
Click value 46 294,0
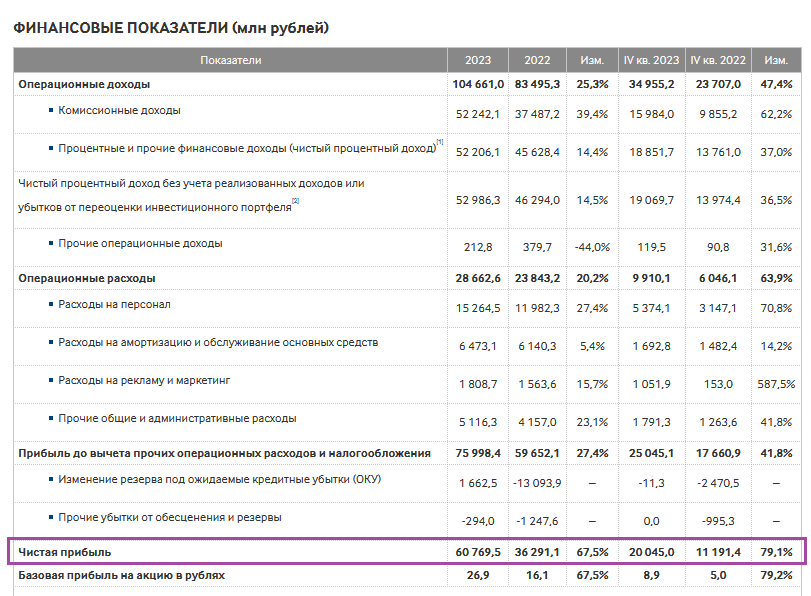537,200
